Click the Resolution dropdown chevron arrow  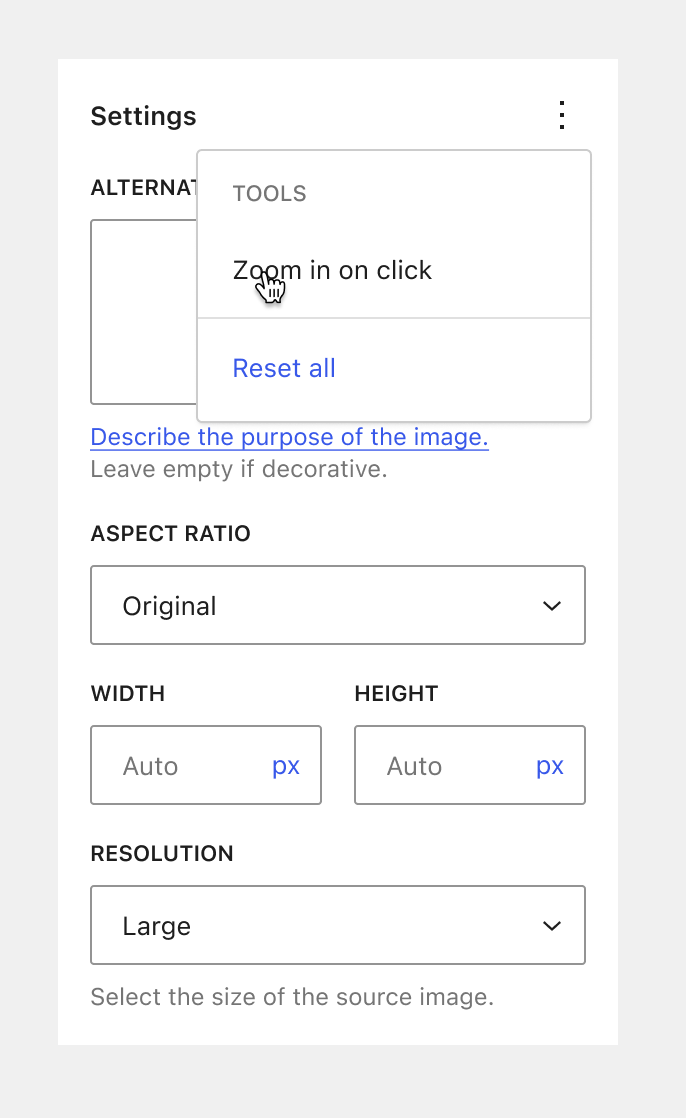click(x=552, y=926)
